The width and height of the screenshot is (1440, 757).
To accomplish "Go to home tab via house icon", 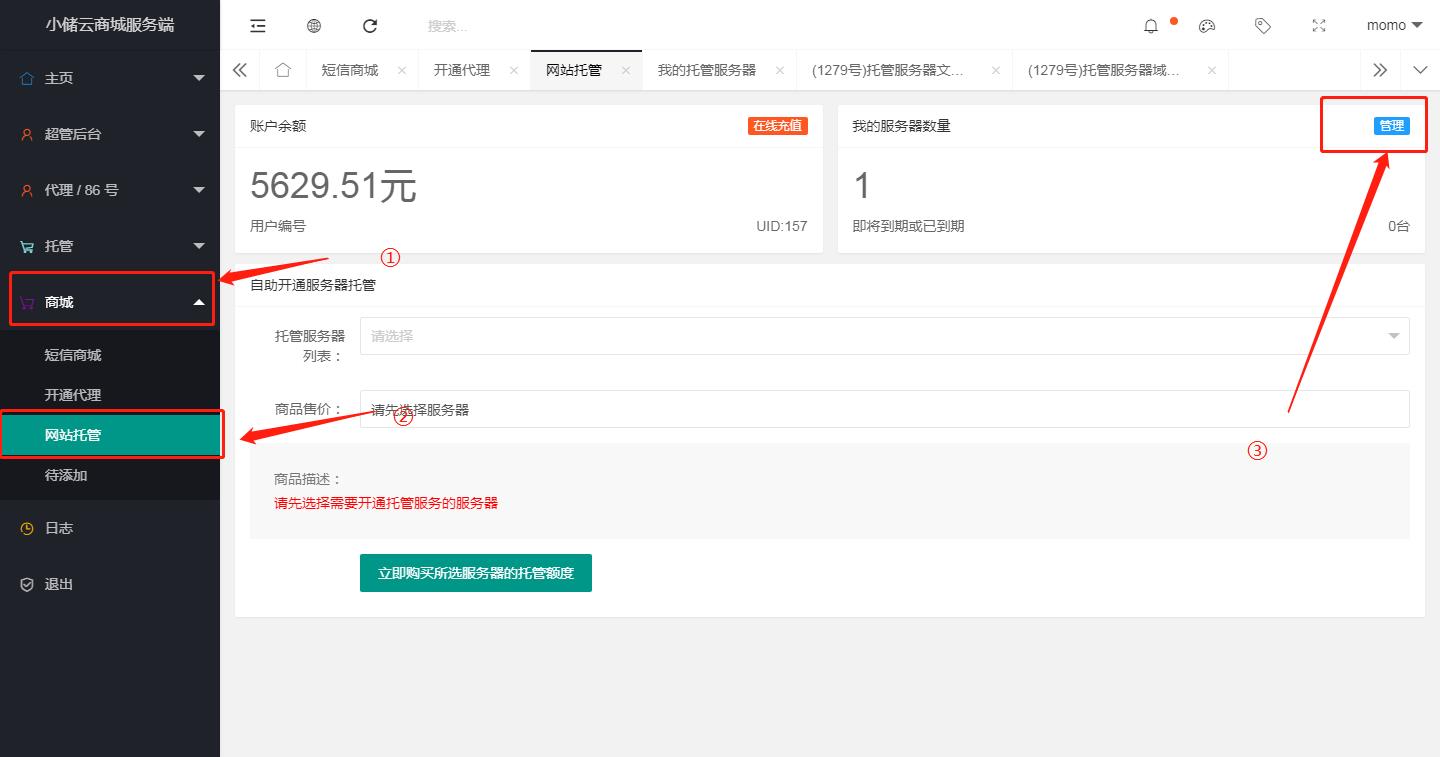I will (x=283, y=70).
